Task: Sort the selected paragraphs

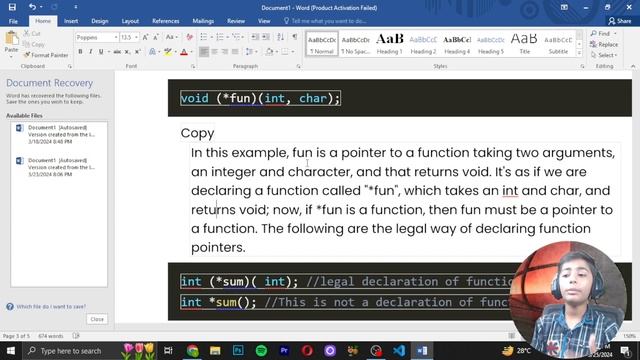Action: pyautogui.click(x=280, y=37)
